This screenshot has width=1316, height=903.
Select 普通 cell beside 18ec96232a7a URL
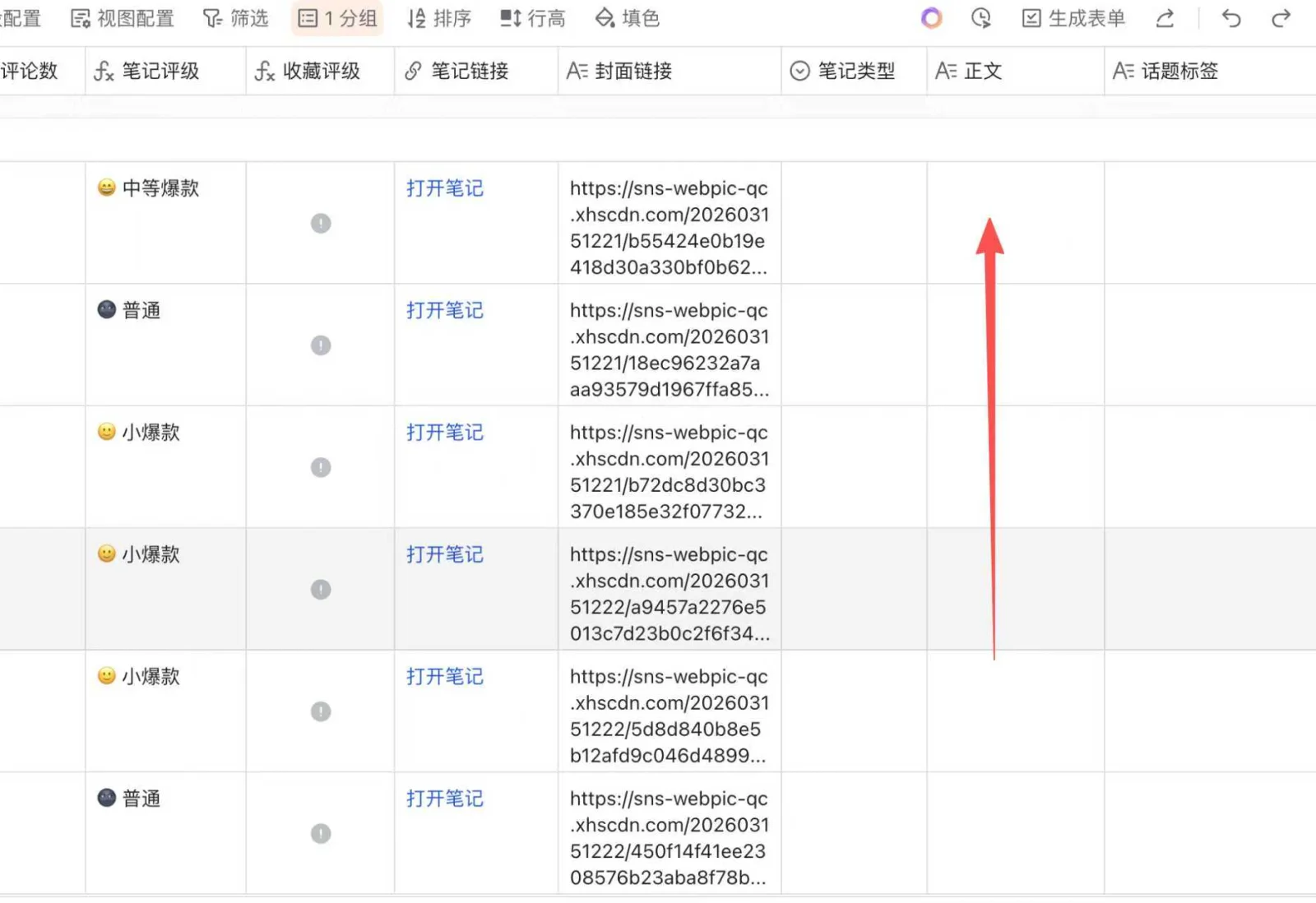[x=165, y=345]
